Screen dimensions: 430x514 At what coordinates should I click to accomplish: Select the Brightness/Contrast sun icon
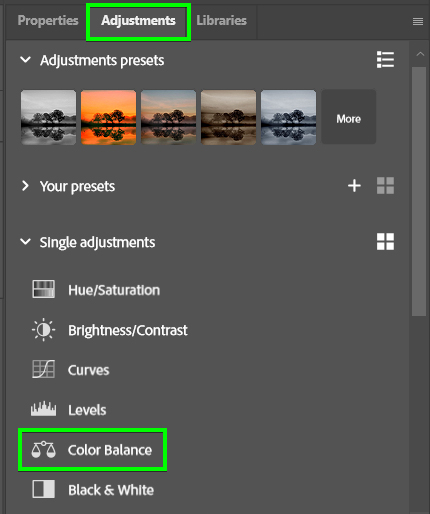pyautogui.click(x=43, y=330)
